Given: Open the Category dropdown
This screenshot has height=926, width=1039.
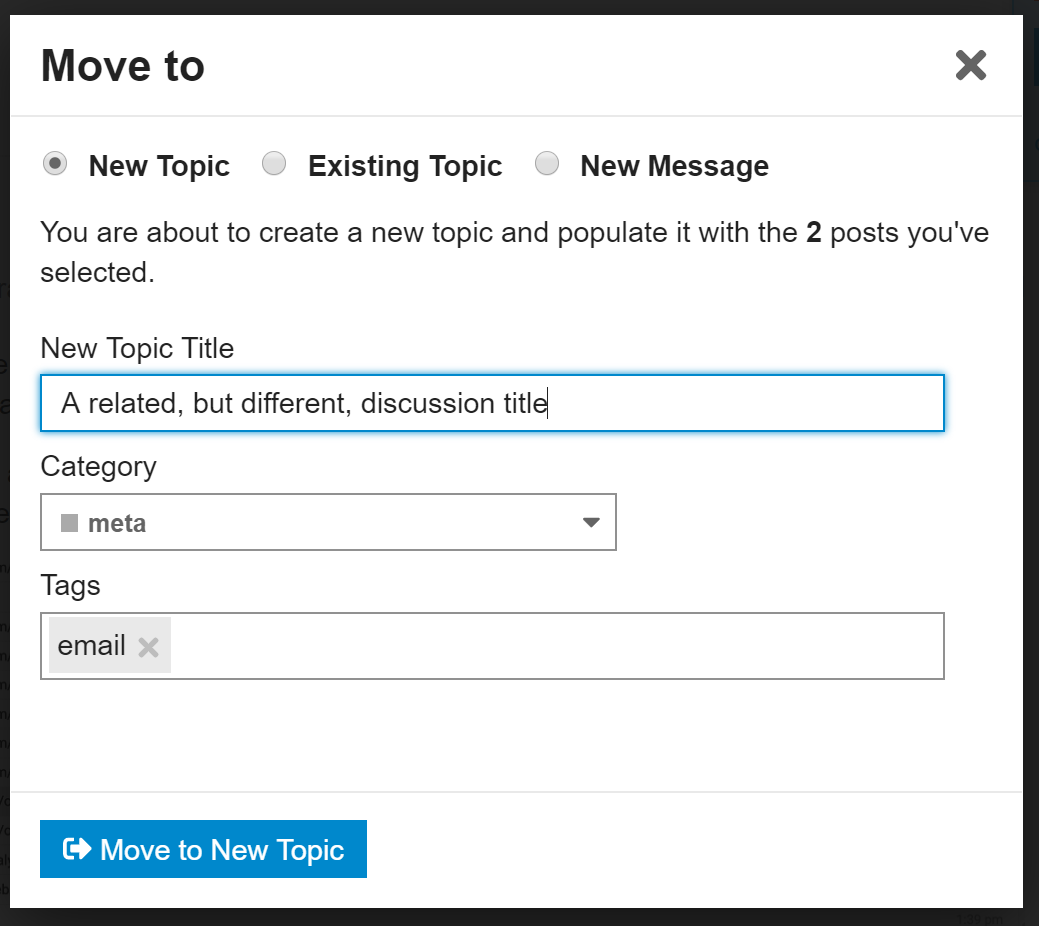Looking at the screenshot, I should tap(328, 522).
